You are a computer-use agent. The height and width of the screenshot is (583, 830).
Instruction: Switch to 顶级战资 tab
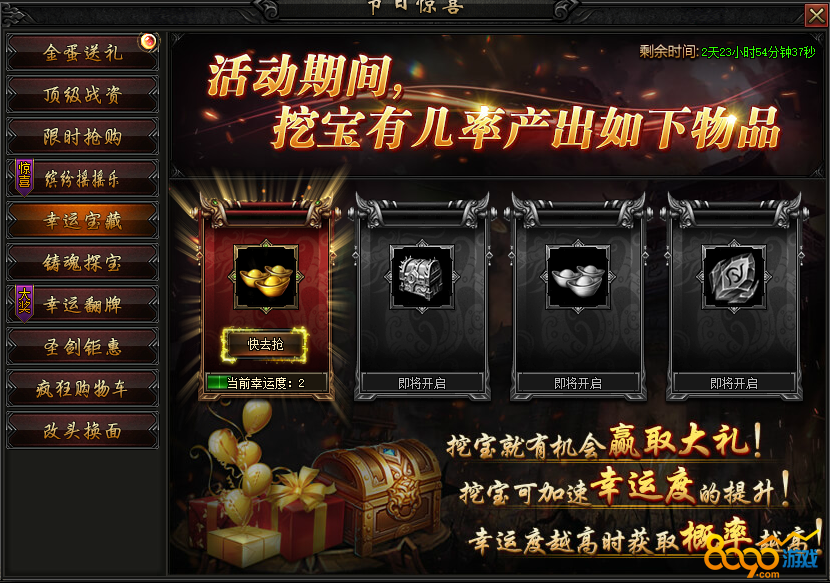pyautogui.click(x=83, y=95)
